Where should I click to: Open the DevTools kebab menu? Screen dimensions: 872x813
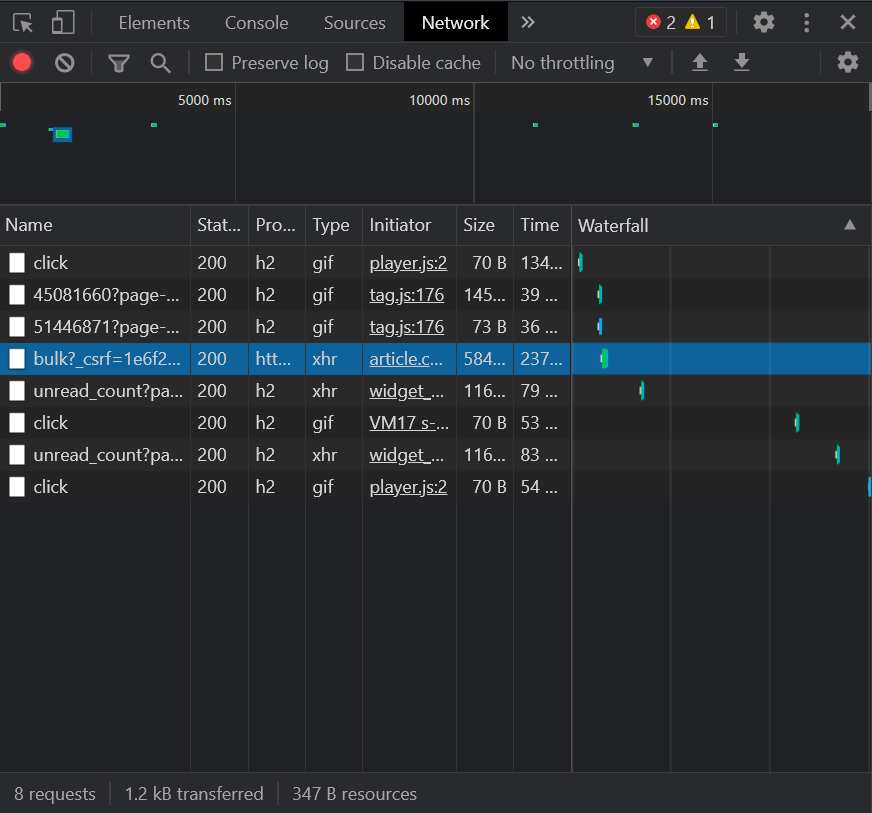pyautogui.click(x=807, y=22)
